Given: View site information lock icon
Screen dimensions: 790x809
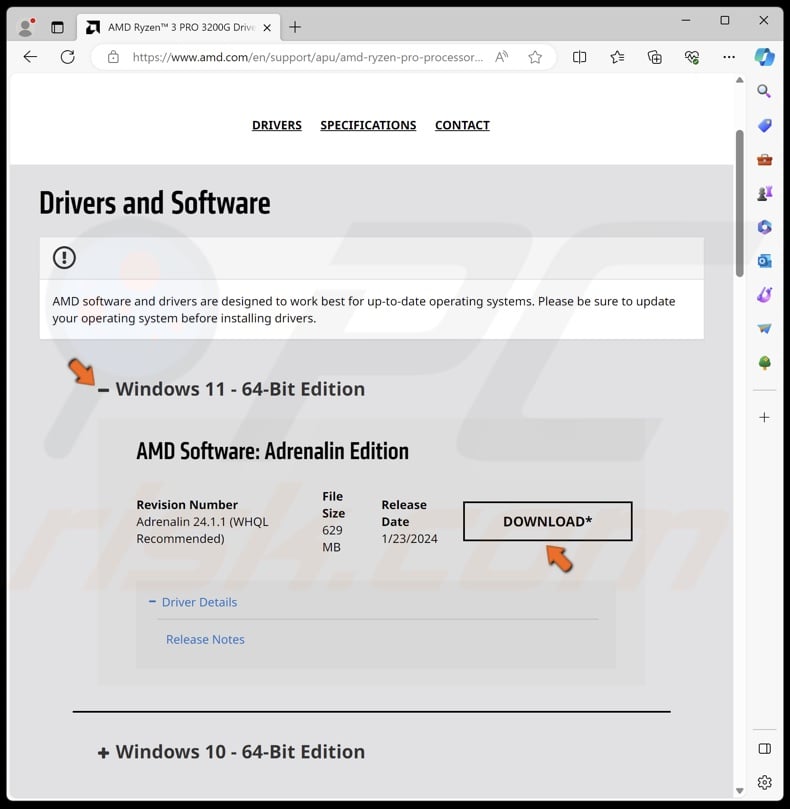Looking at the screenshot, I should pos(114,57).
